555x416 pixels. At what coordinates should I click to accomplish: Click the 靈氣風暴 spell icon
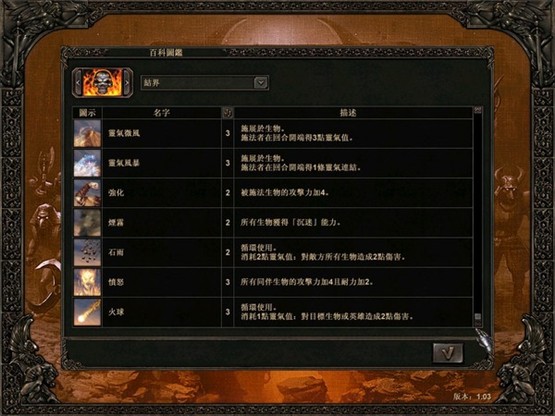point(87,163)
